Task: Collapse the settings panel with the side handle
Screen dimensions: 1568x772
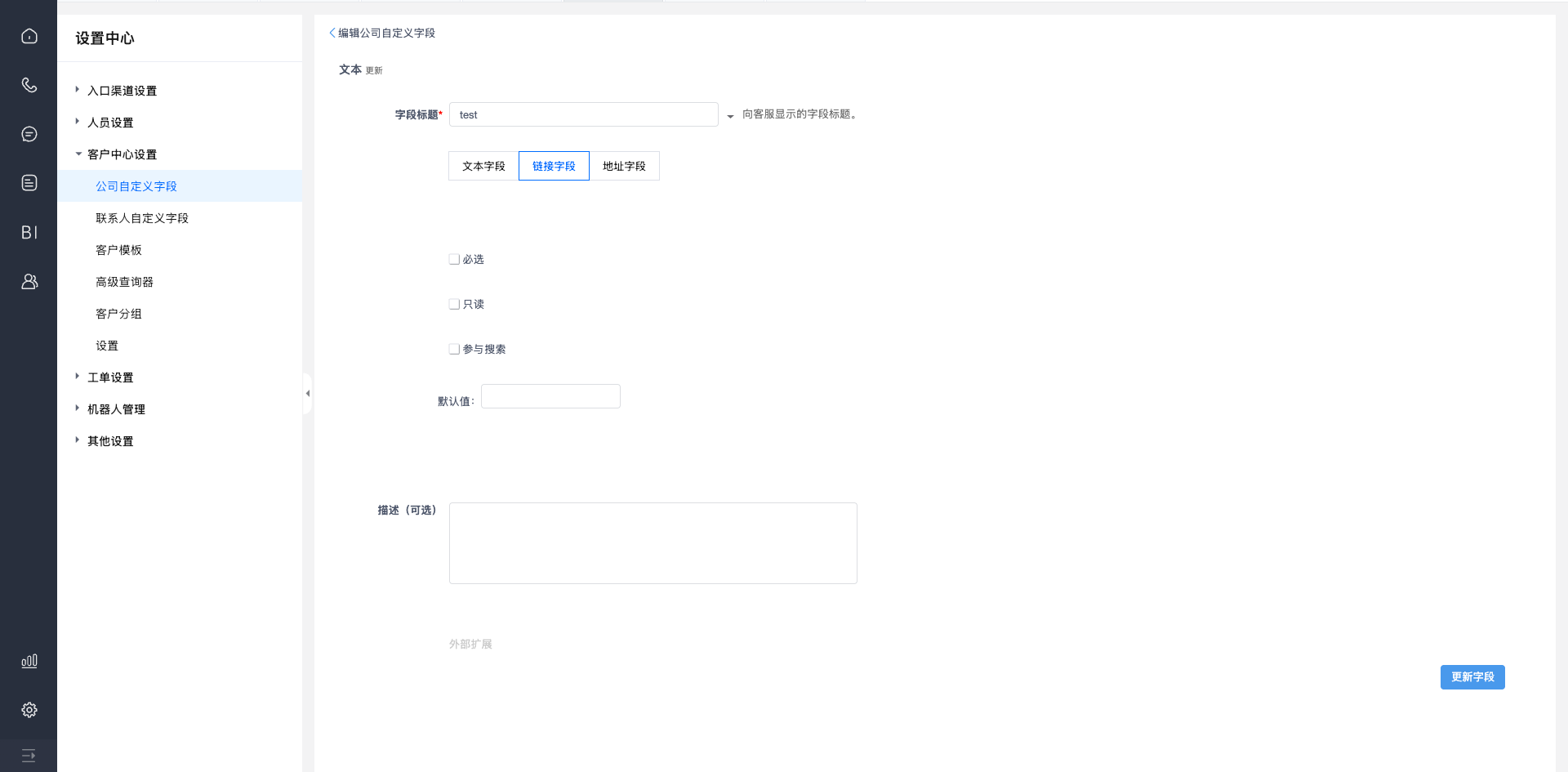Action: click(307, 394)
